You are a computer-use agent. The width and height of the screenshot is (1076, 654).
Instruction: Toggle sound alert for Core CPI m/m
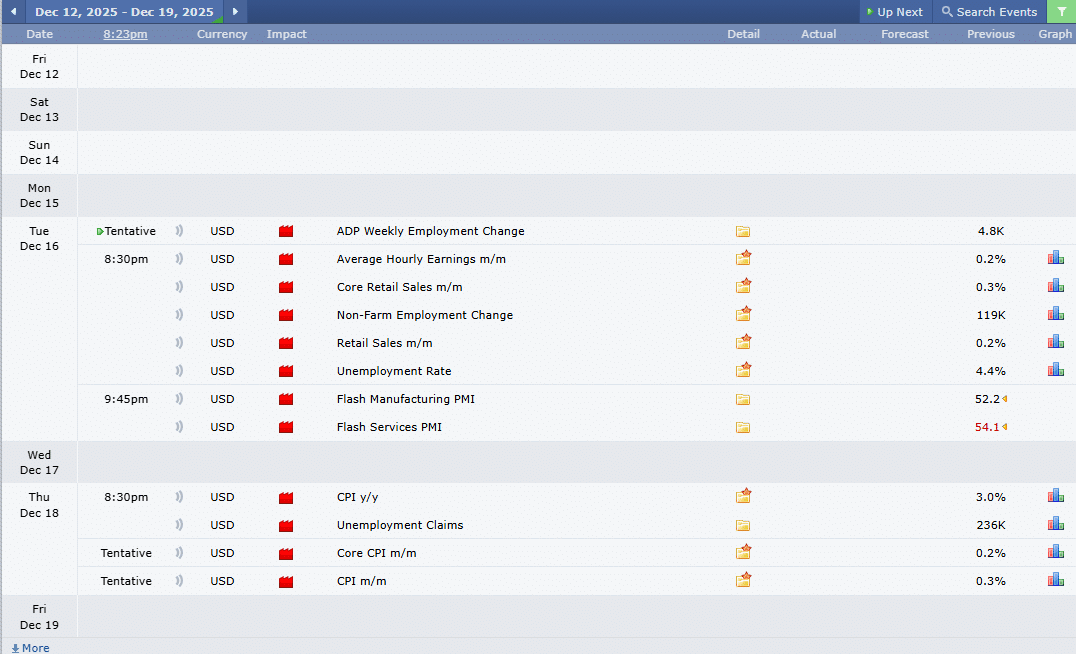point(180,553)
